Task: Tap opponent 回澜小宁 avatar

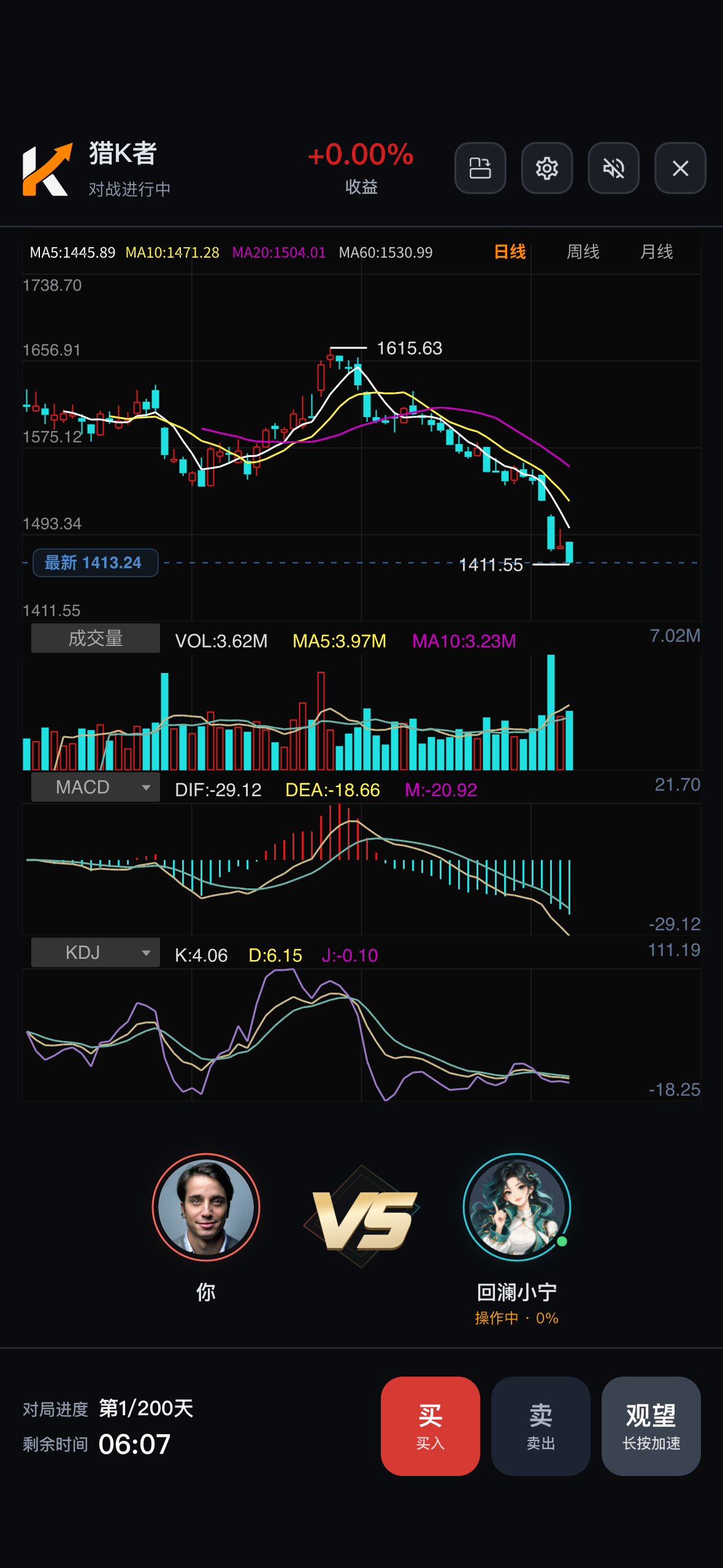Action: 517,1207
